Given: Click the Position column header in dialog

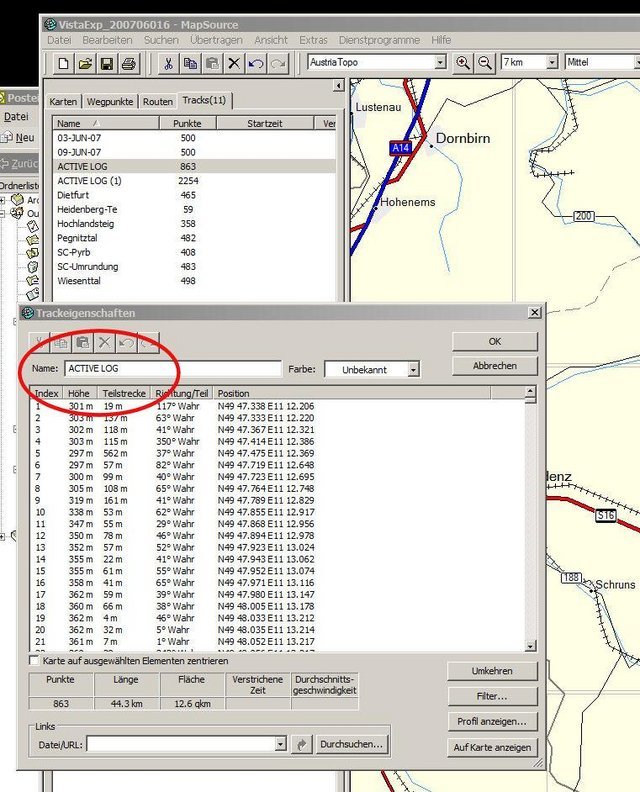Looking at the screenshot, I should point(352,393).
